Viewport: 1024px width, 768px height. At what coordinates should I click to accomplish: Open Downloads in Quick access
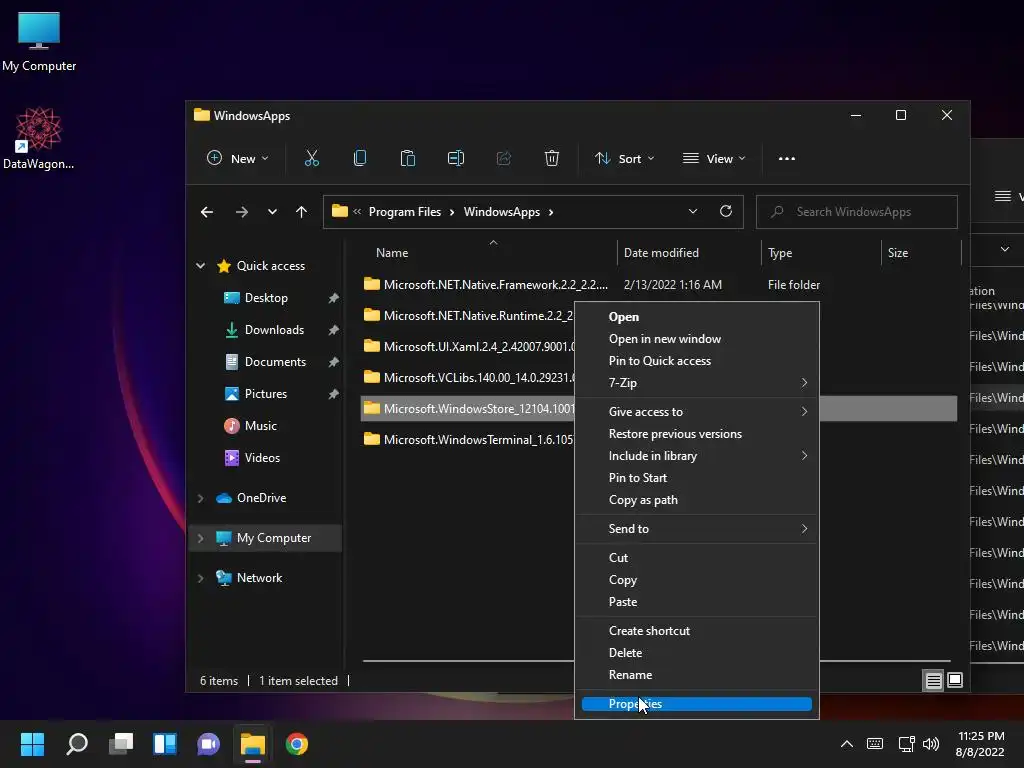[274, 330]
